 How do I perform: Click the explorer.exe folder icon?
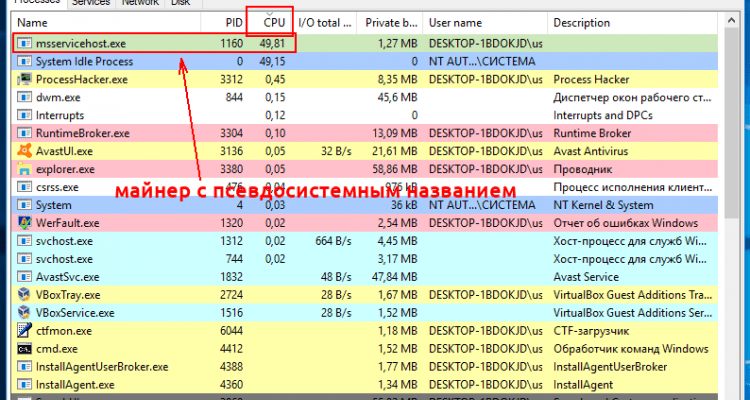click(24, 169)
